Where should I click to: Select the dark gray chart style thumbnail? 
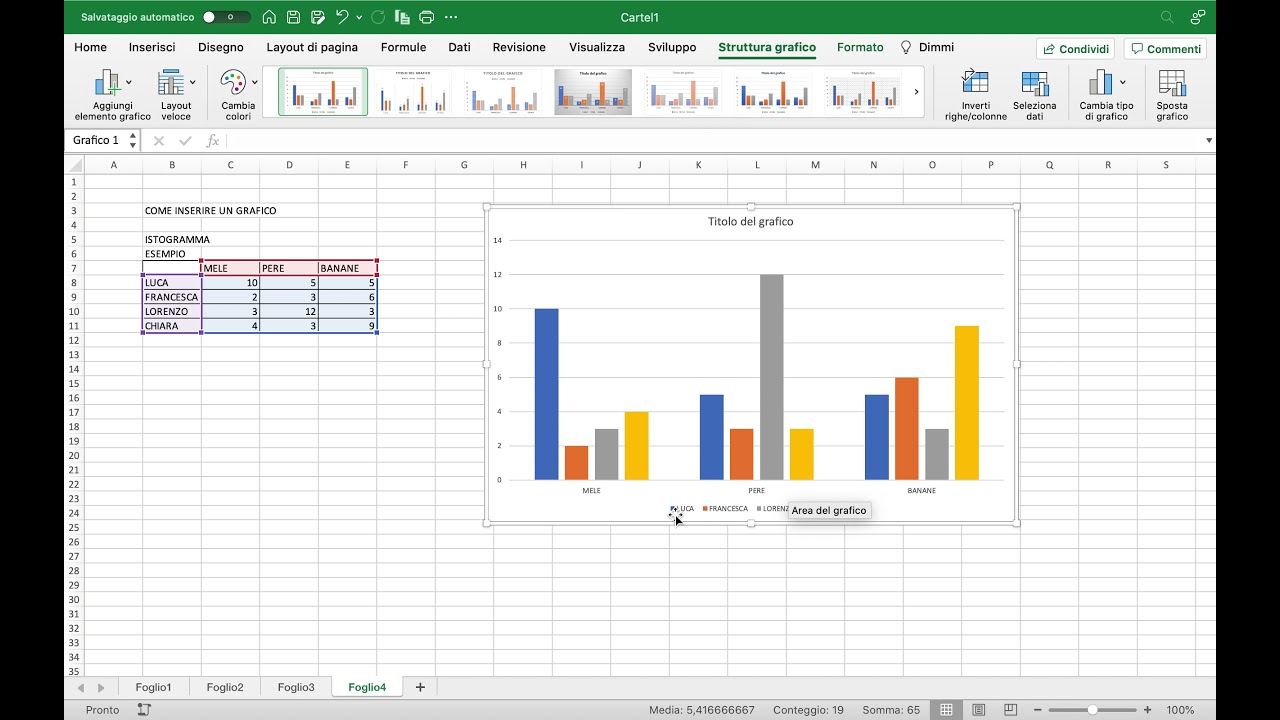(x=593, y=92)
